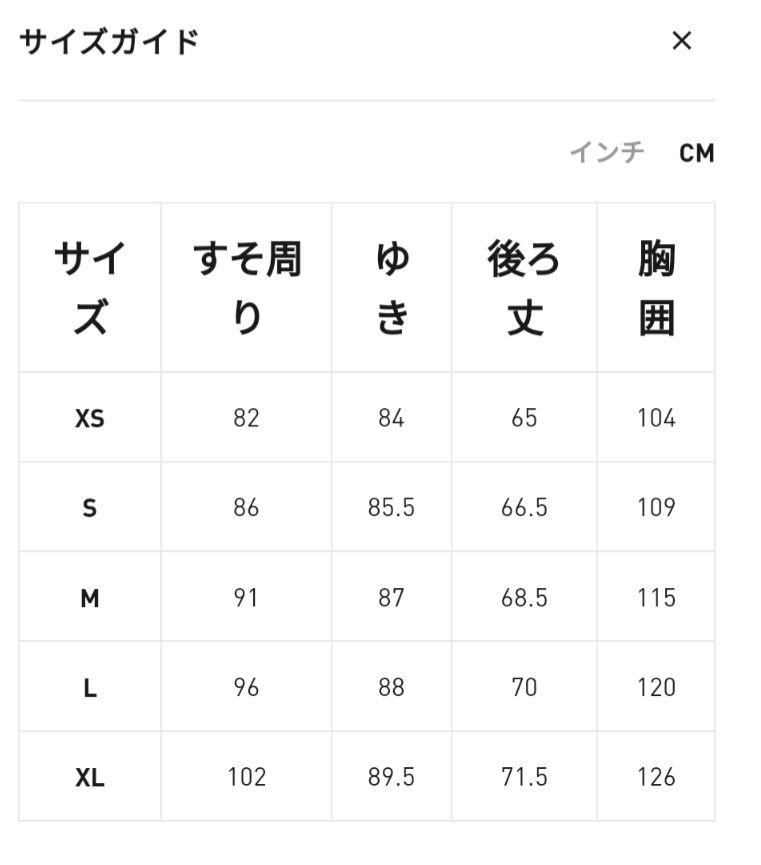Click the すそ周り column header

point(246,287)
